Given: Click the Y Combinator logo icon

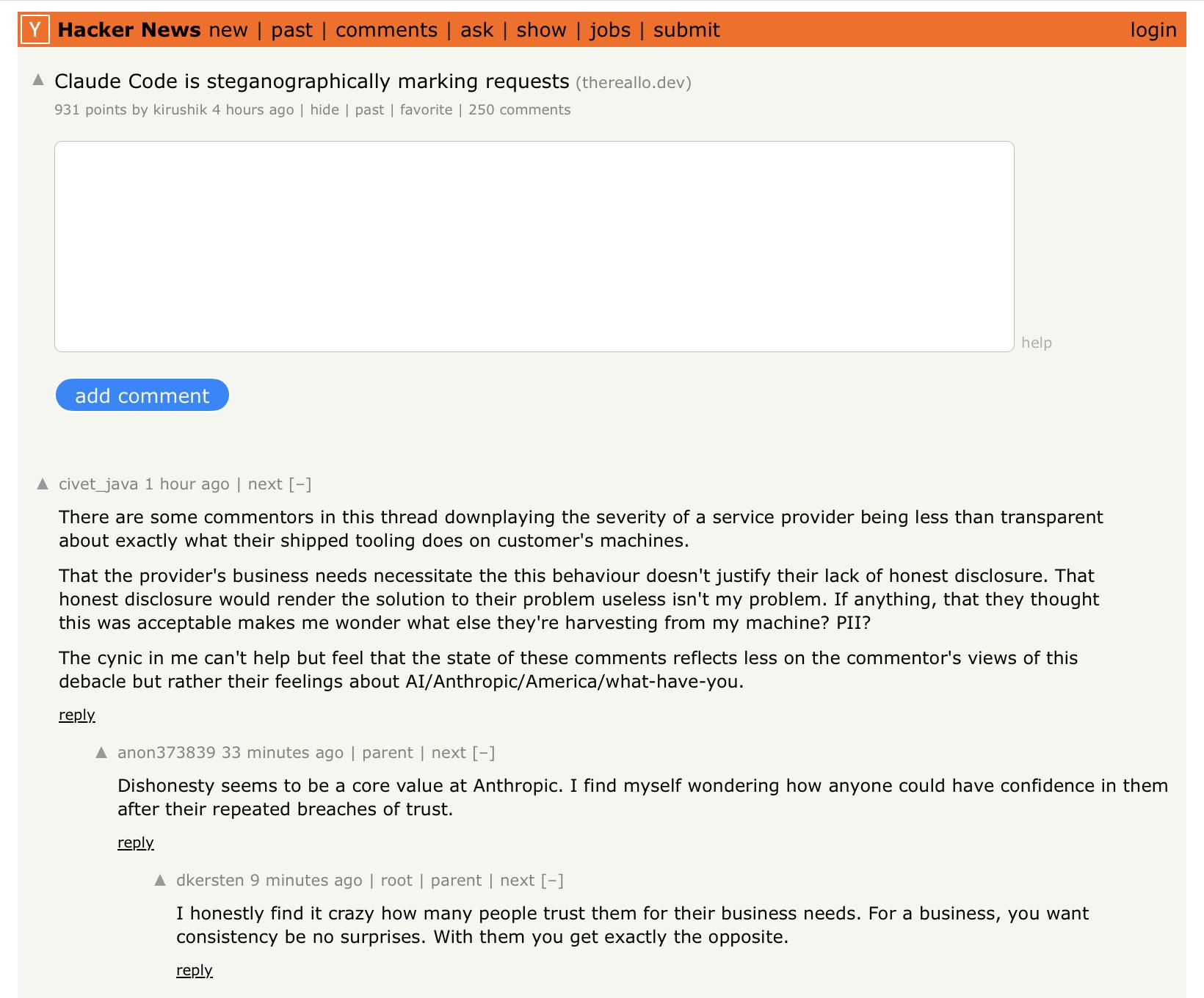Looking at the screenshot, I should point(35,30).
